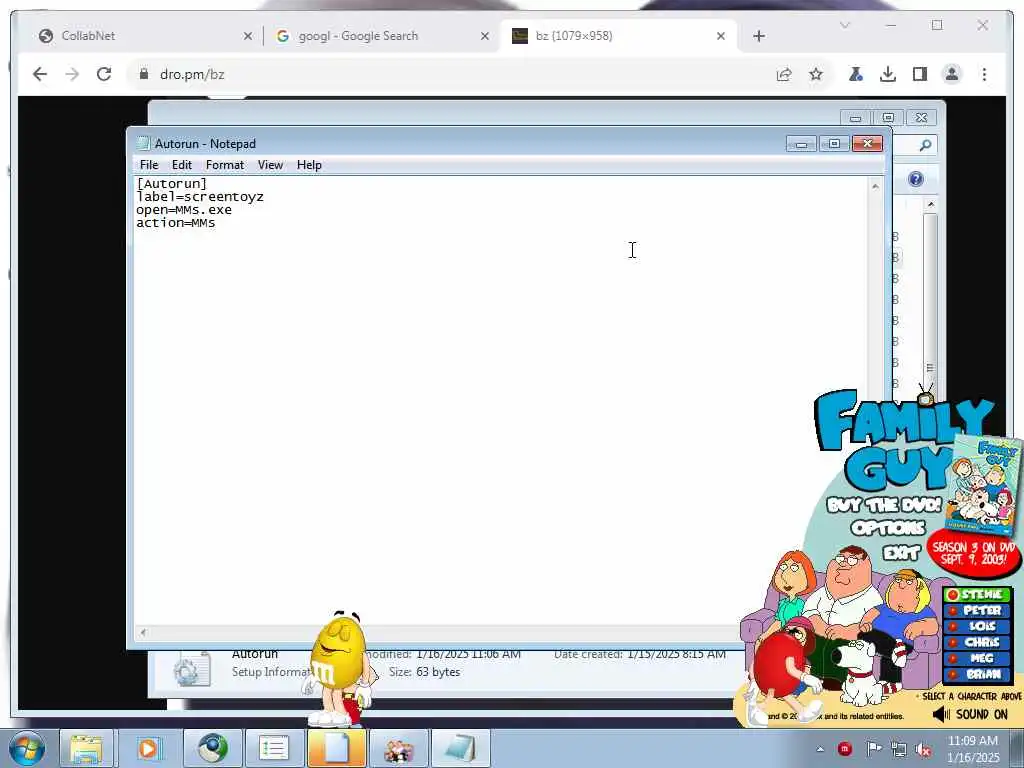Select the PETER character option
Screen dimensions: 1024x768
[x=977, y=611]
